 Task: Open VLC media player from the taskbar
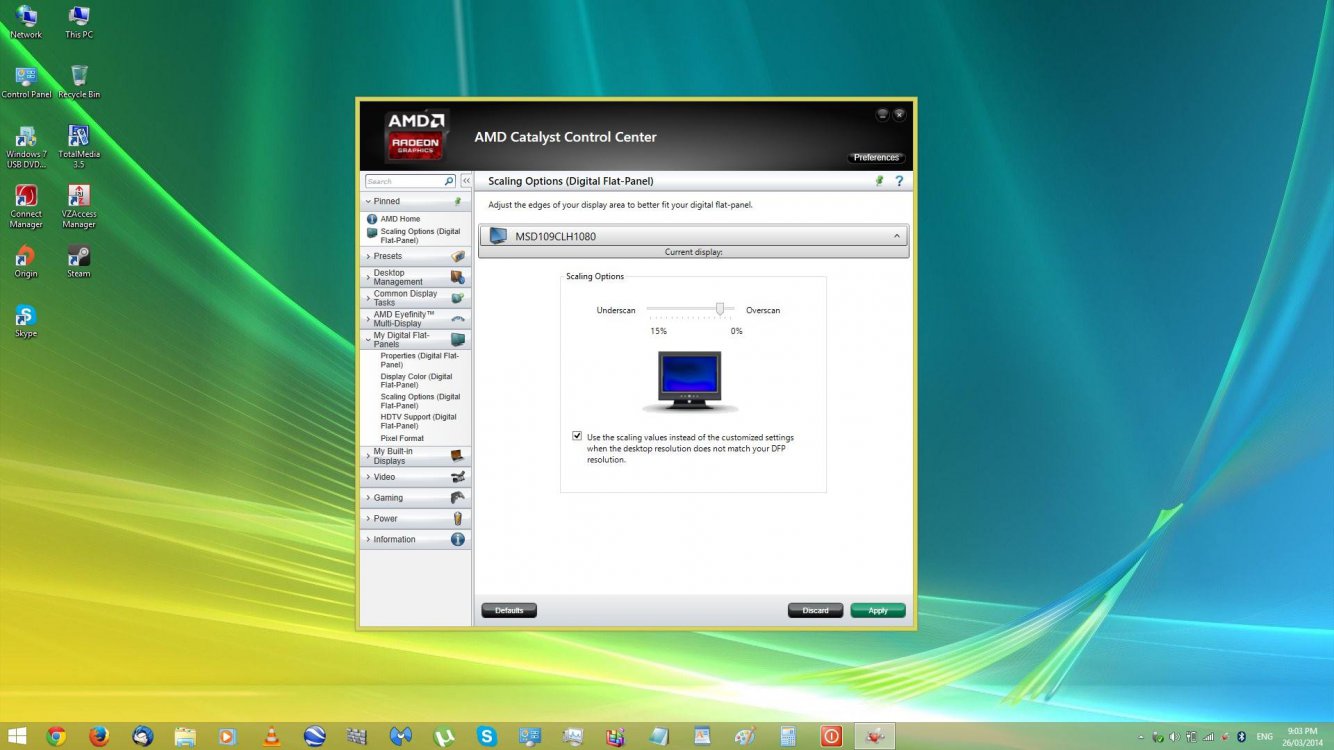click(271, 736)
